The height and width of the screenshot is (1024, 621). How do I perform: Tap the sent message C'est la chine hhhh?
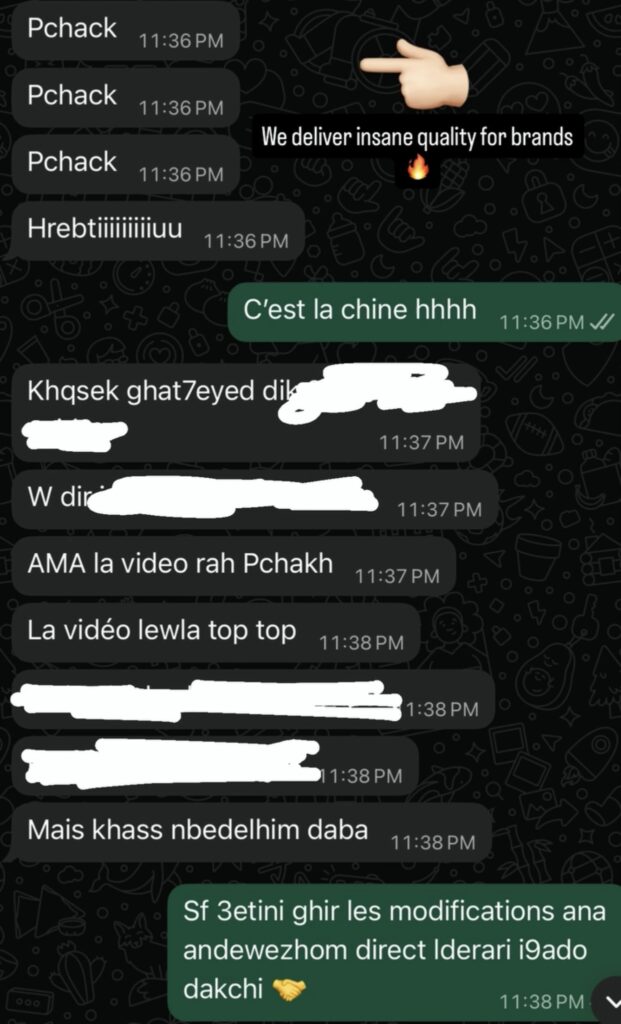(x=424, y=312)
